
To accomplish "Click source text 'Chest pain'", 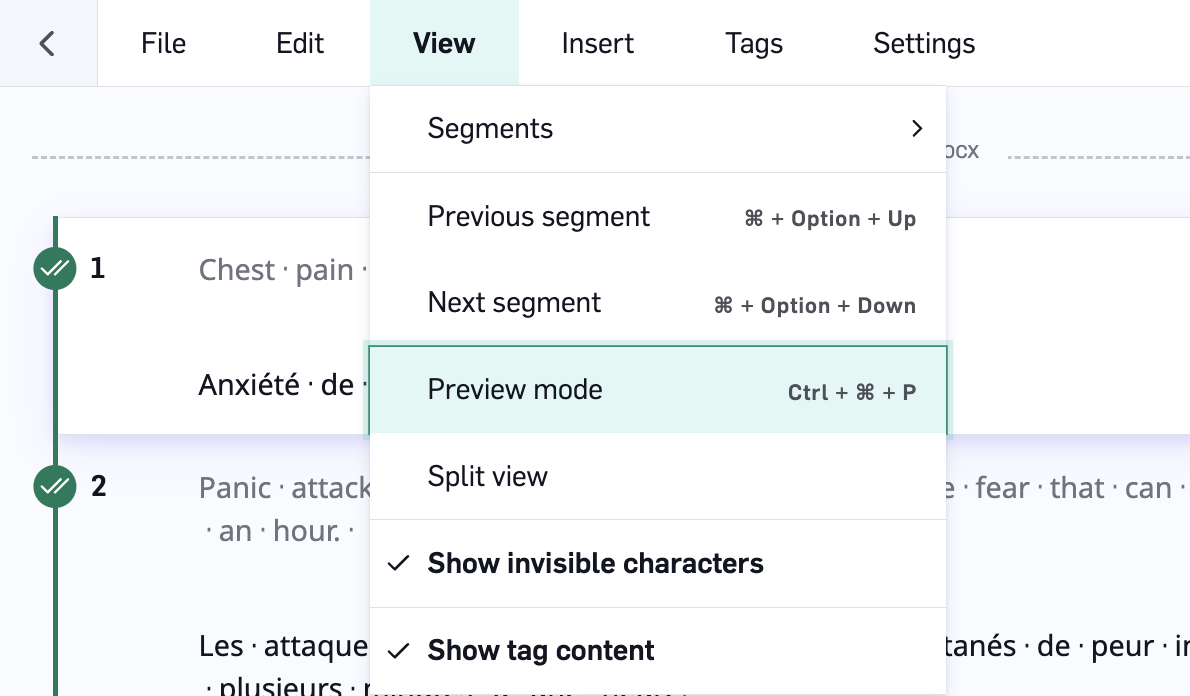I will (x=276, y=269).
